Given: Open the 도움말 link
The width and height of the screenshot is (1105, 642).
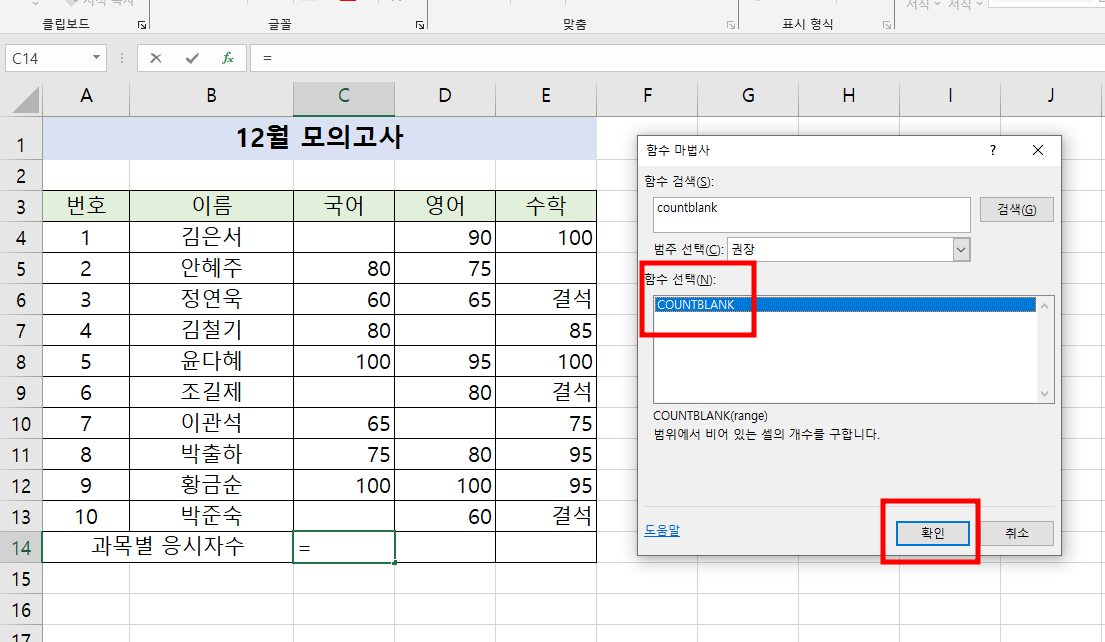Looking at the screenshot, I should click(x=662, y=530).
